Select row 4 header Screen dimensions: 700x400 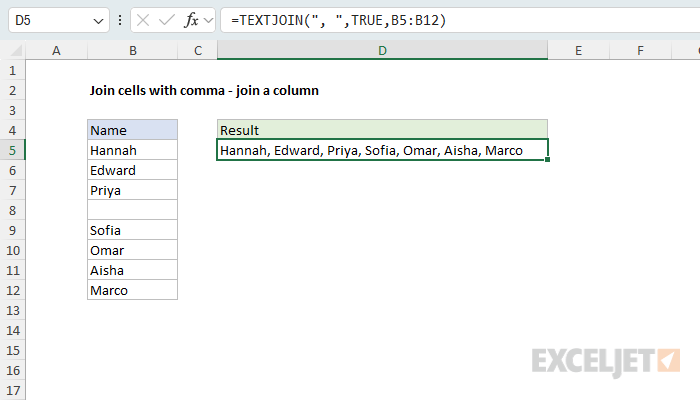coord(12,130)
